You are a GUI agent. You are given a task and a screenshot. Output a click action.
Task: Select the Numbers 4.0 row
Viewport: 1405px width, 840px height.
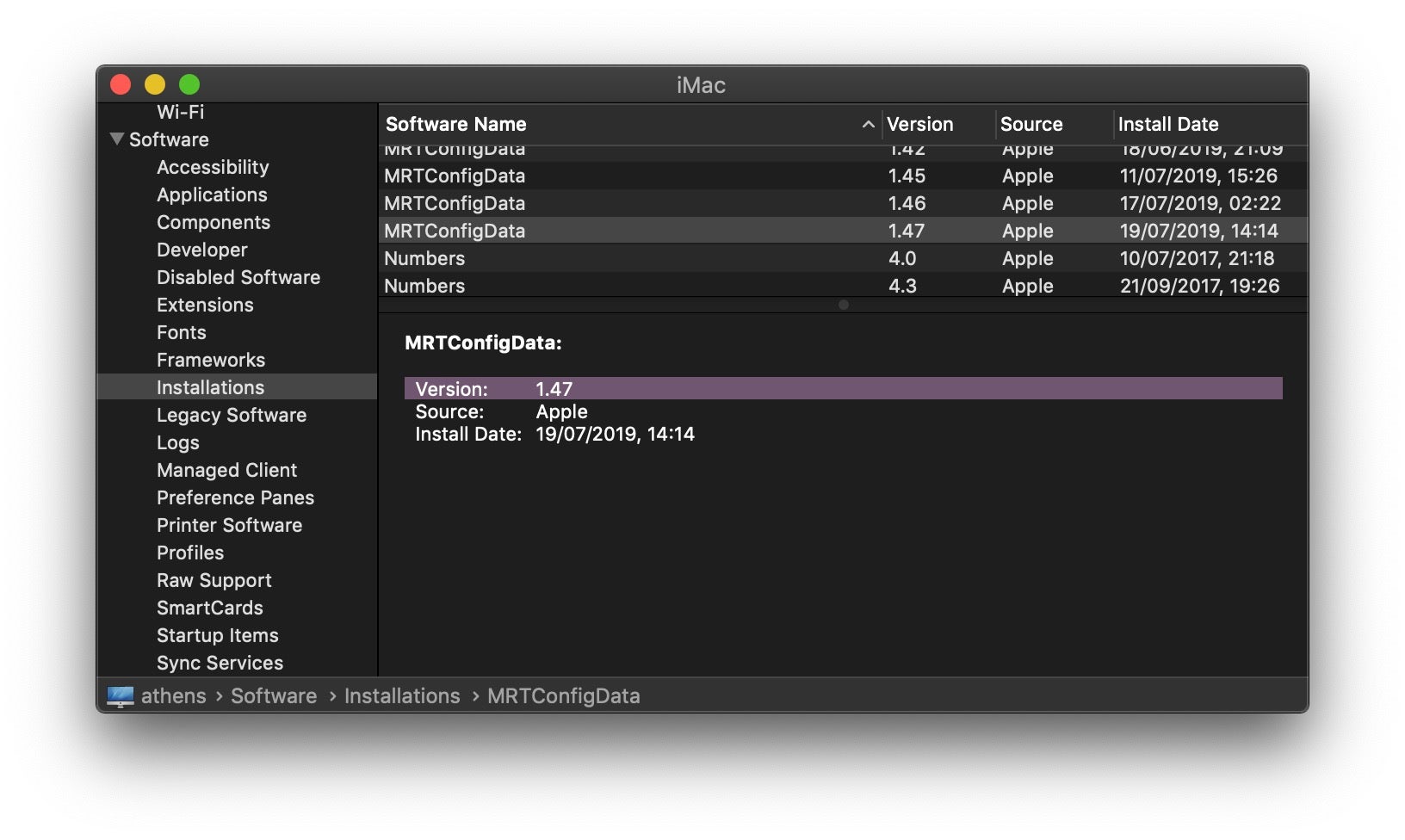pyautogui.click(x=844, y=258)
